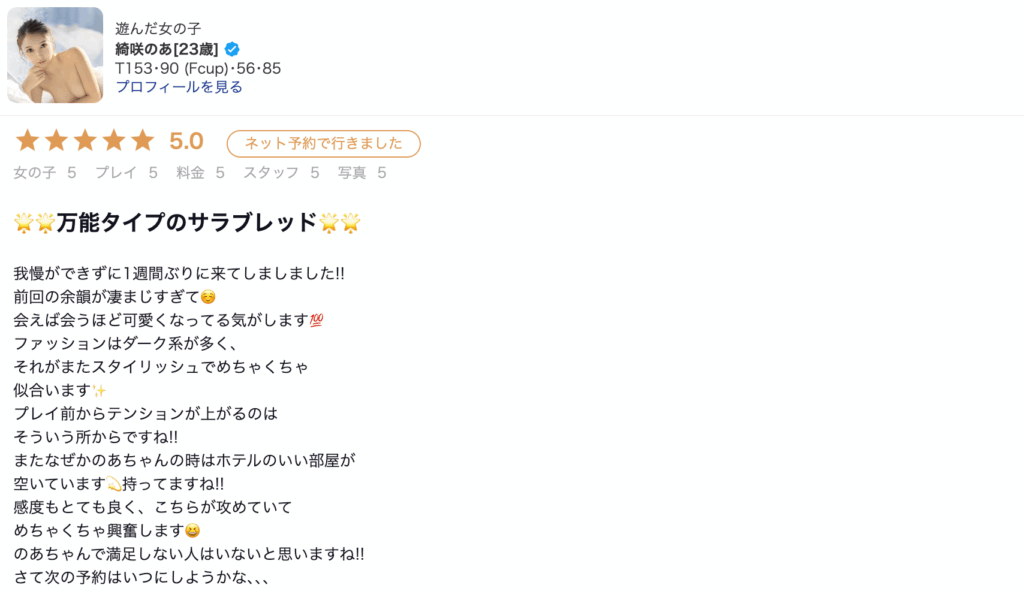
Task: Click the 遊んだ女の子 label
Action: tap(158, 29)
